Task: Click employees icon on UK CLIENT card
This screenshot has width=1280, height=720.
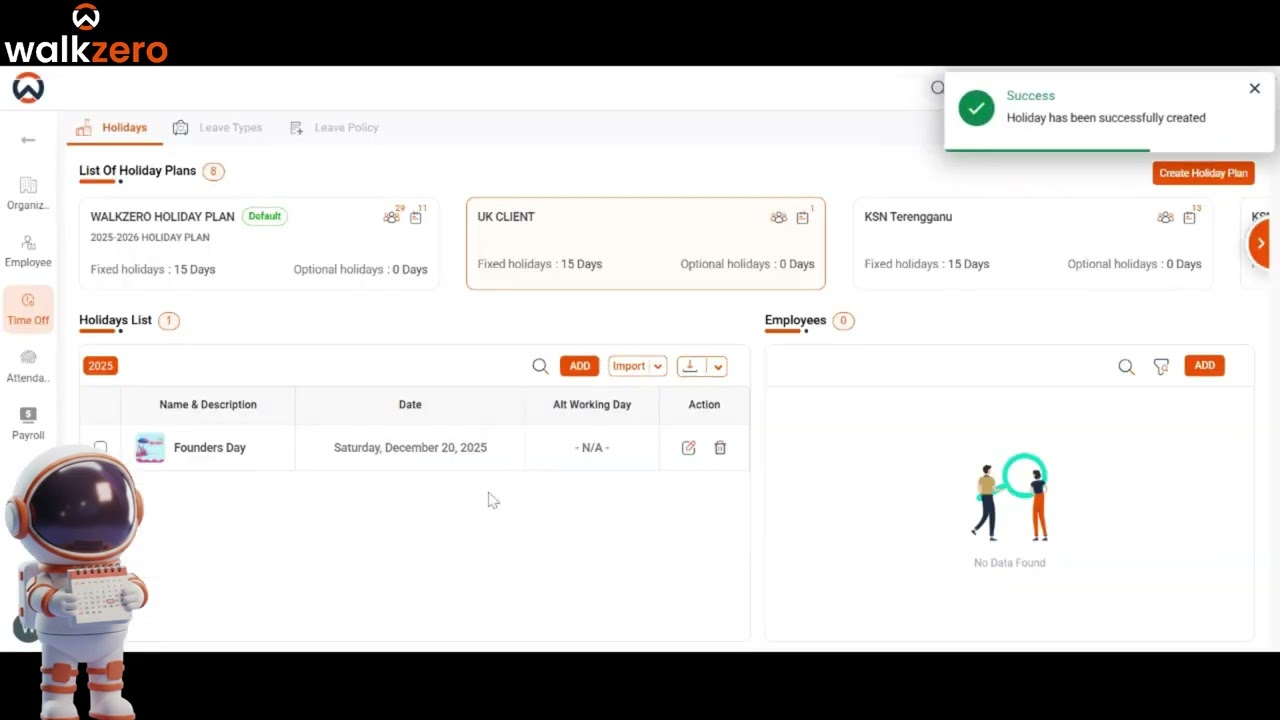Action: [778, 217]
